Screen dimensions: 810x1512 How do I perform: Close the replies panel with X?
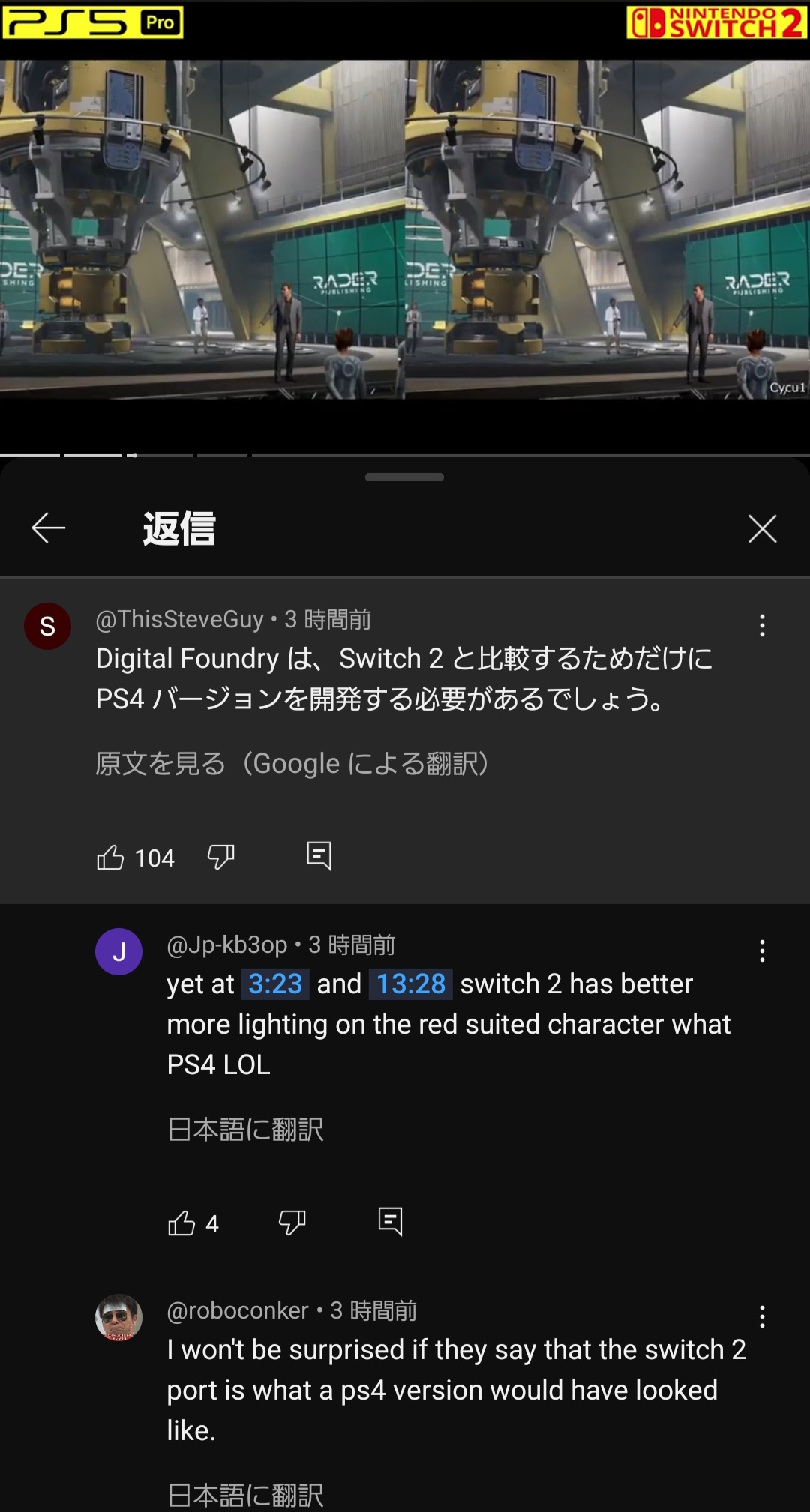coord(762,528)
